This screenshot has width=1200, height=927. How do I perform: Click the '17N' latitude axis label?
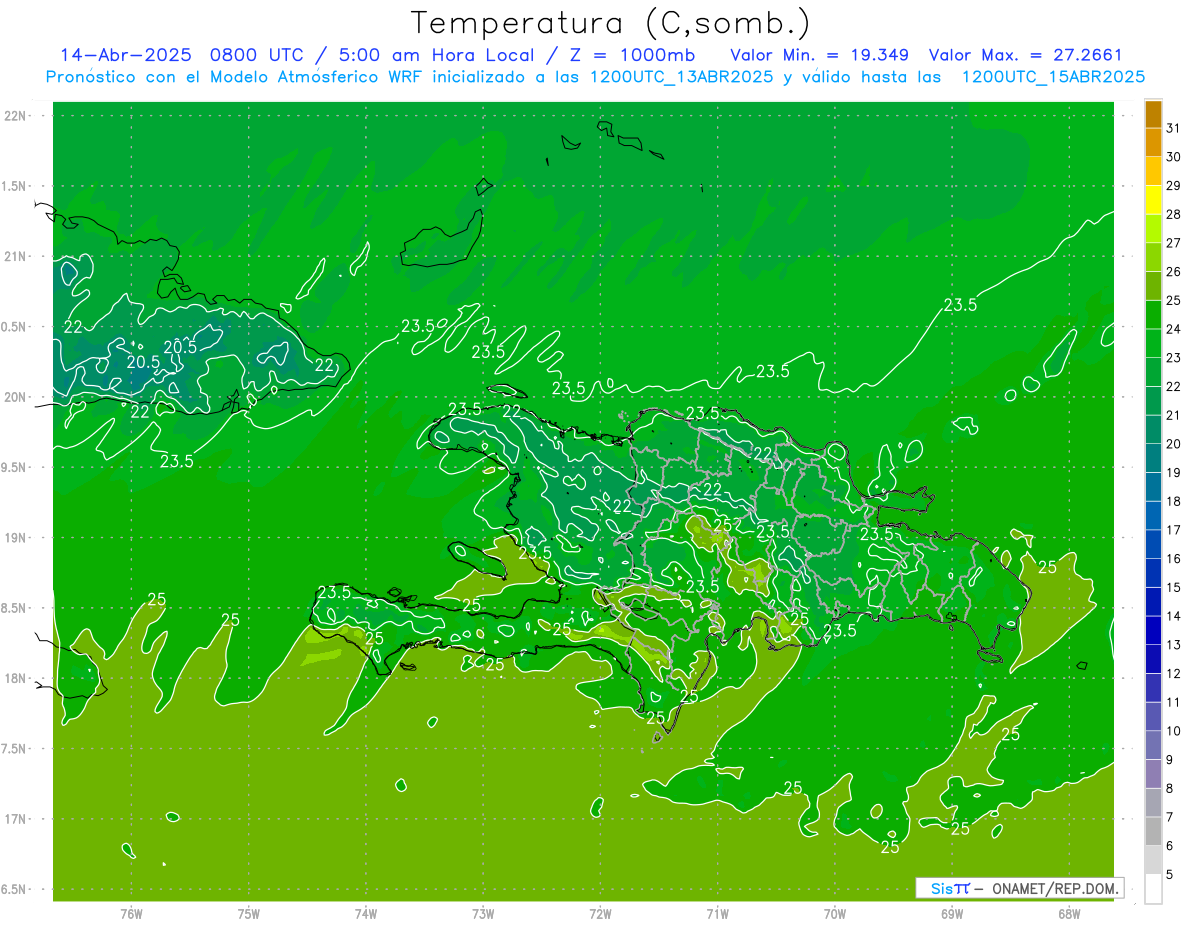pyautogui.click(x=16, y=820)
